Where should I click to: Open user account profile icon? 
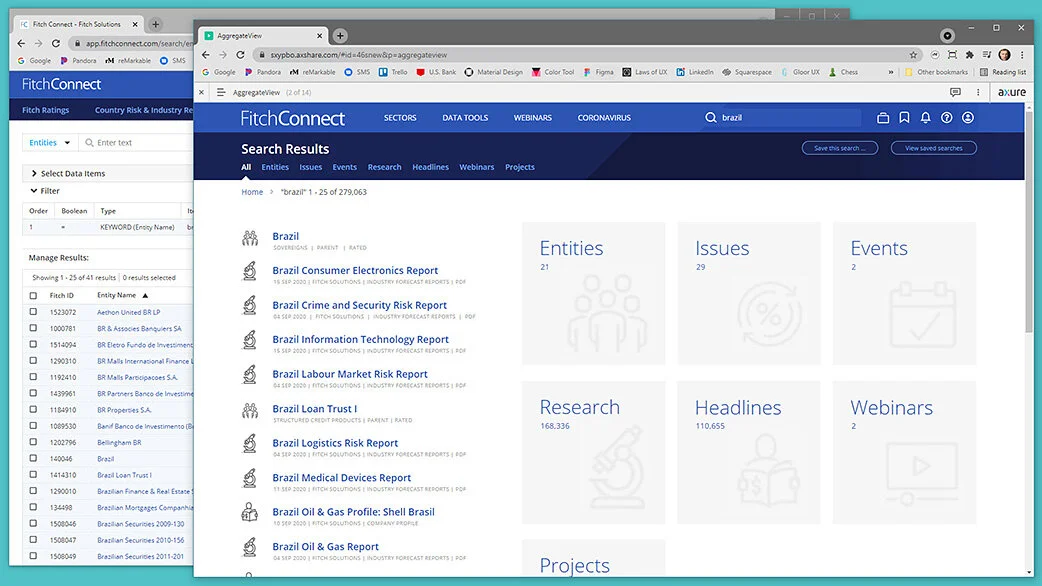pos(968,118)
